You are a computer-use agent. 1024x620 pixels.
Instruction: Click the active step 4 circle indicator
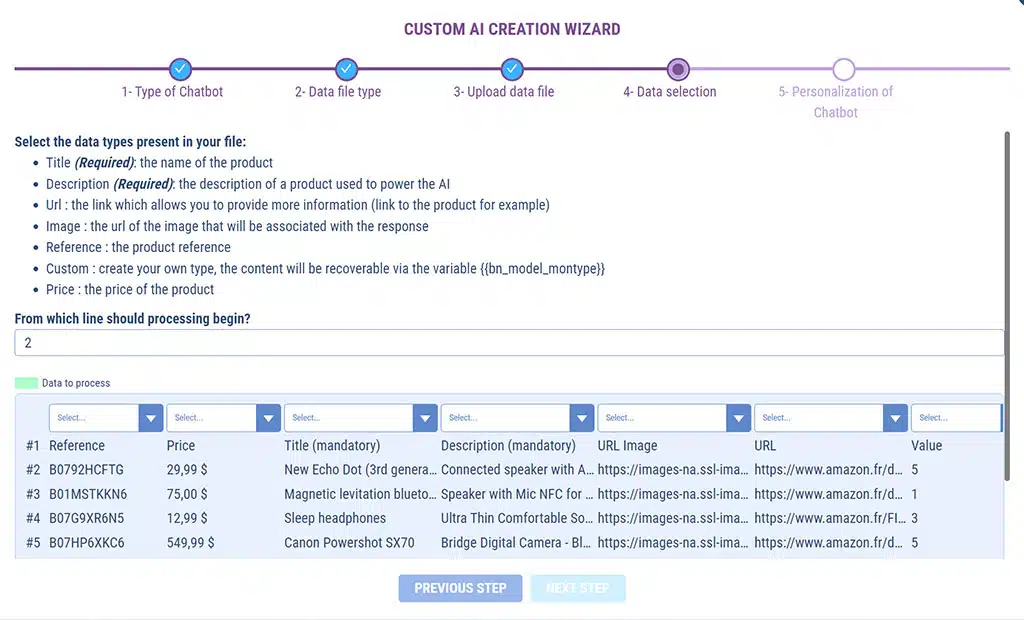(678, 69)
